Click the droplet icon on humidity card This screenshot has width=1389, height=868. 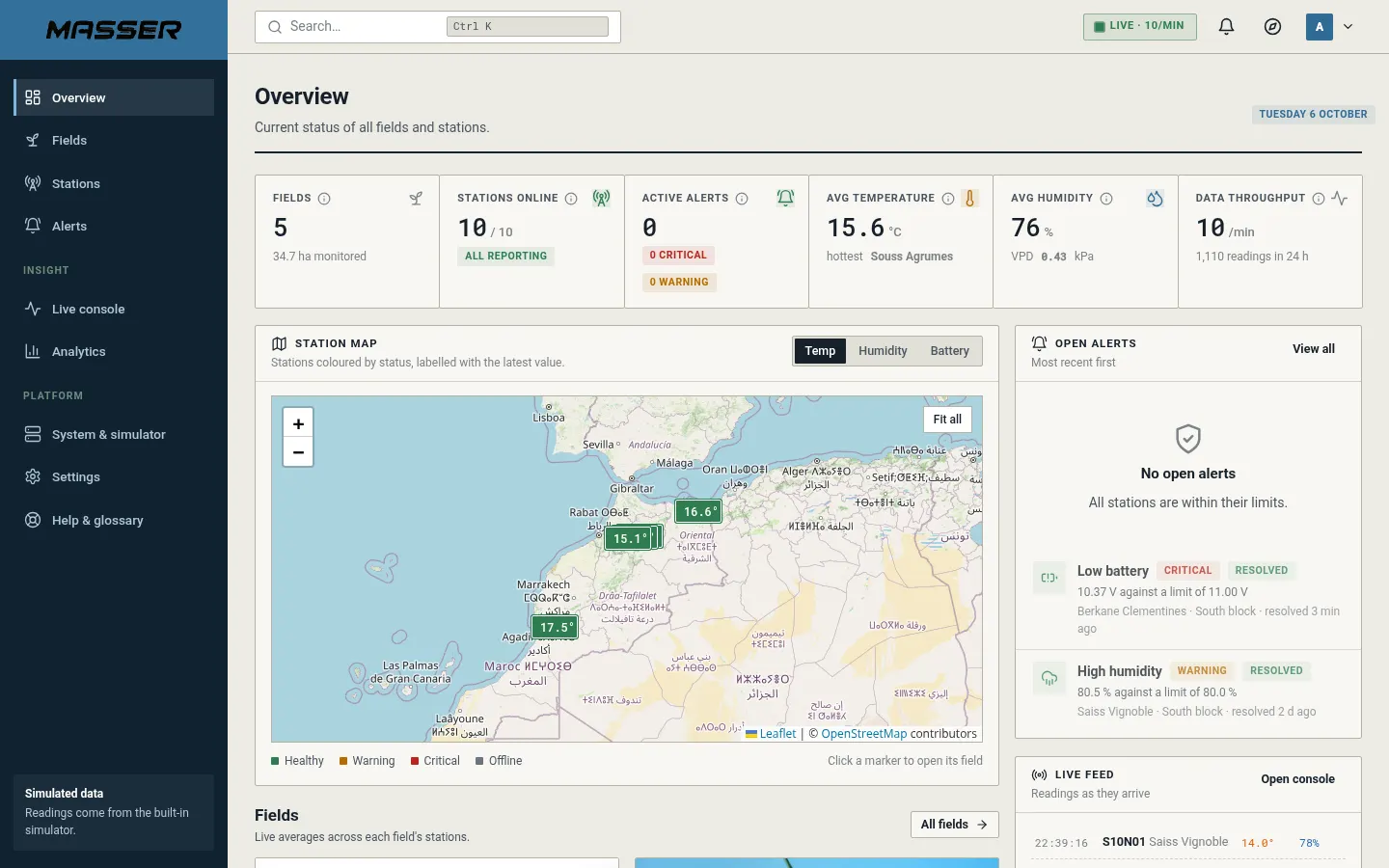click(x=1155, y=198)
